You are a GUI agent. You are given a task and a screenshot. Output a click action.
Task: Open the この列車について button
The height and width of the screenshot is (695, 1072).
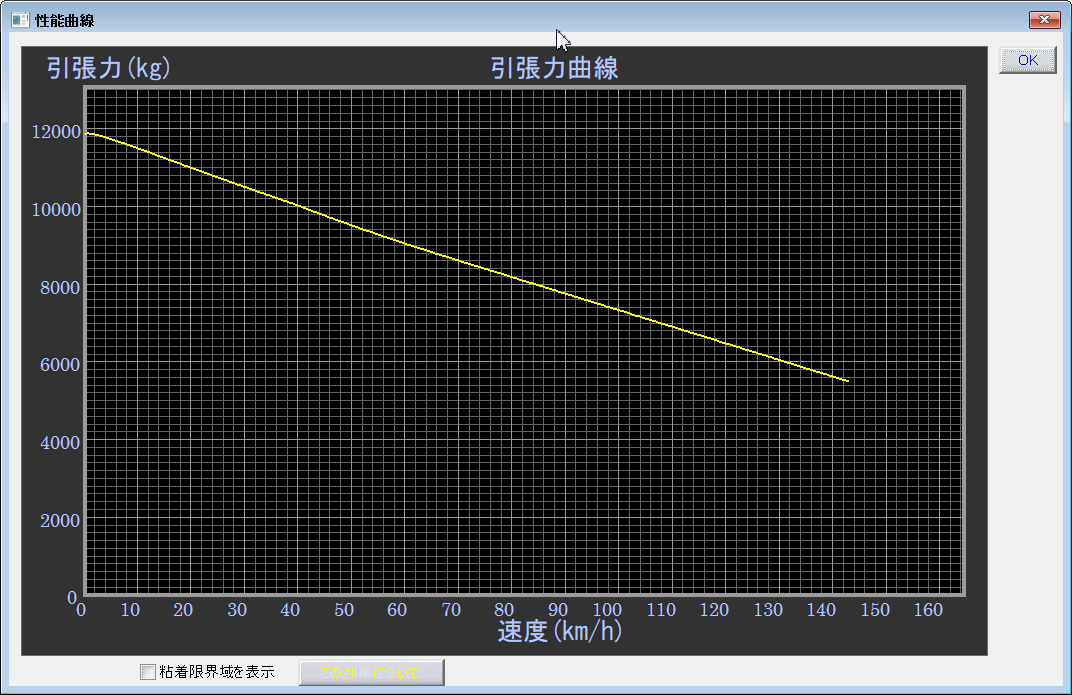(372, 672)
